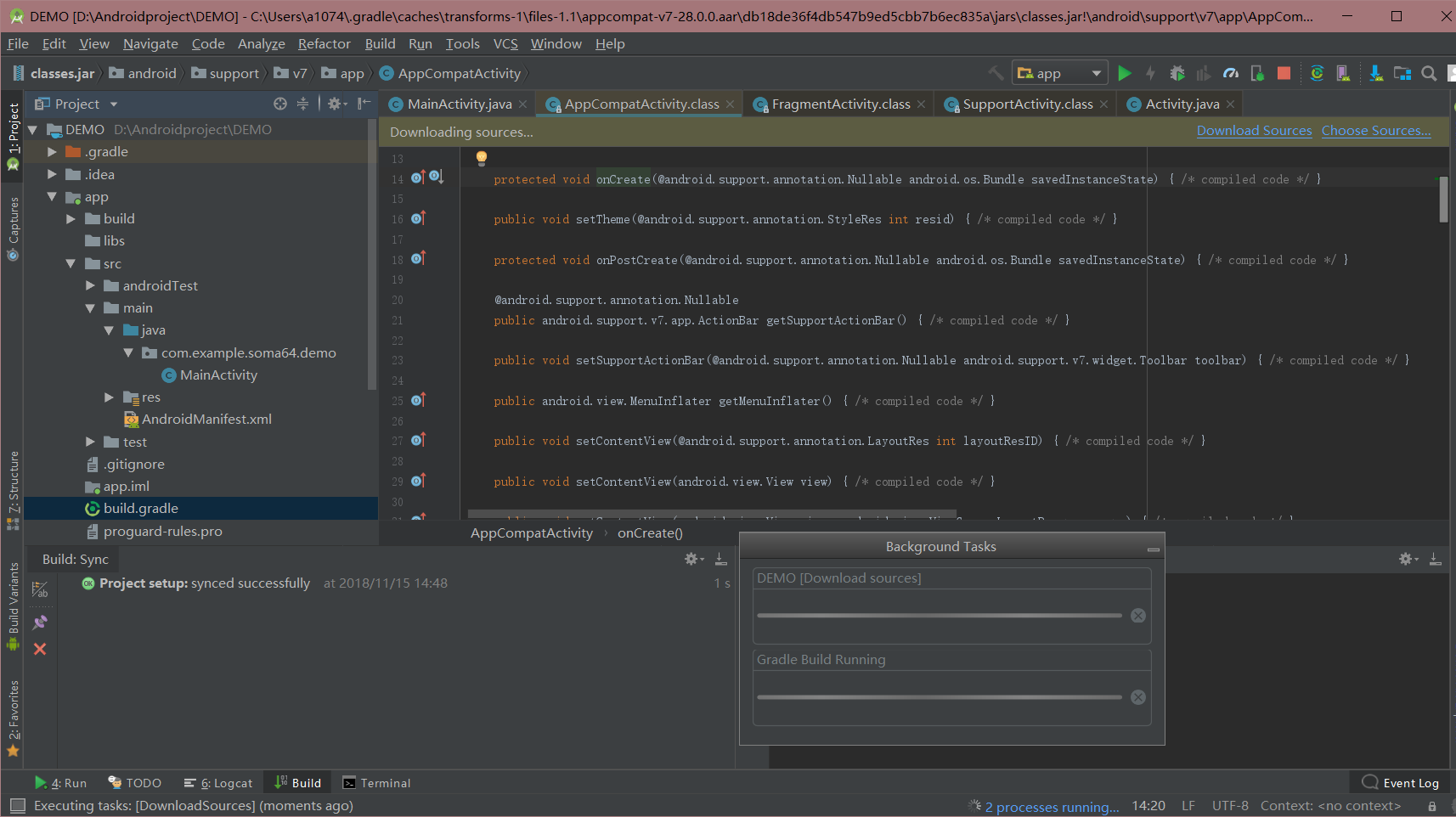Image resolution: width=1456 pixels, height=817 pixels.
Task: Click the red X close icon in Build panel
Action: pyautogui.click(x=40, y=649)
